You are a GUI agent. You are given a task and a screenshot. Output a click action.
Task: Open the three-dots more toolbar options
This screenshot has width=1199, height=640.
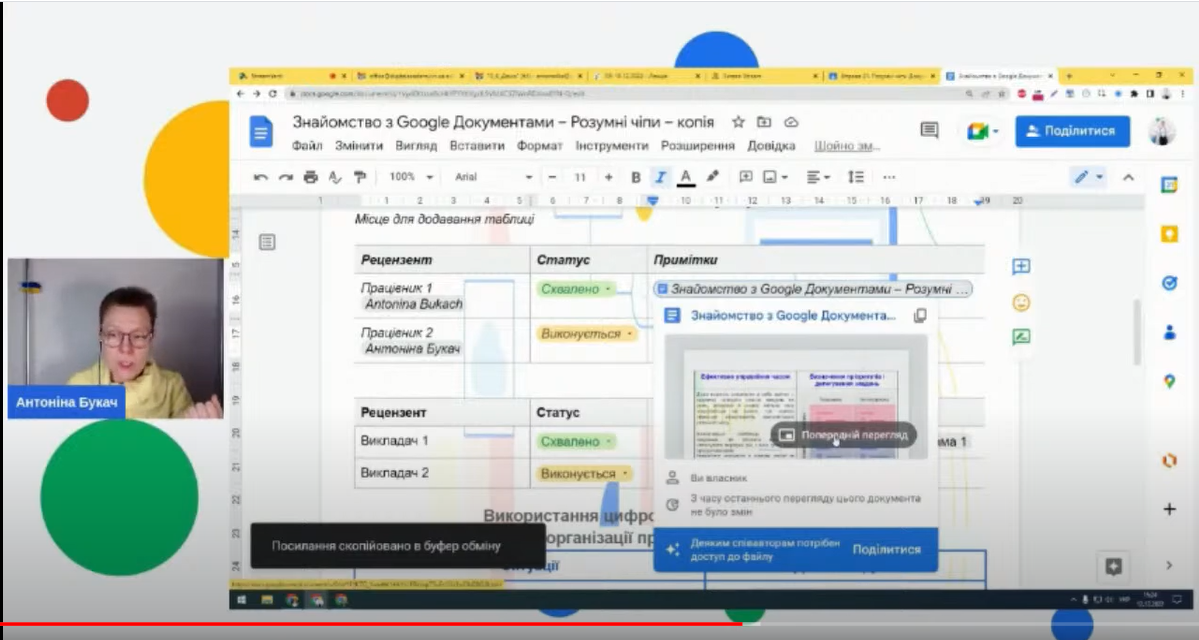889,177
